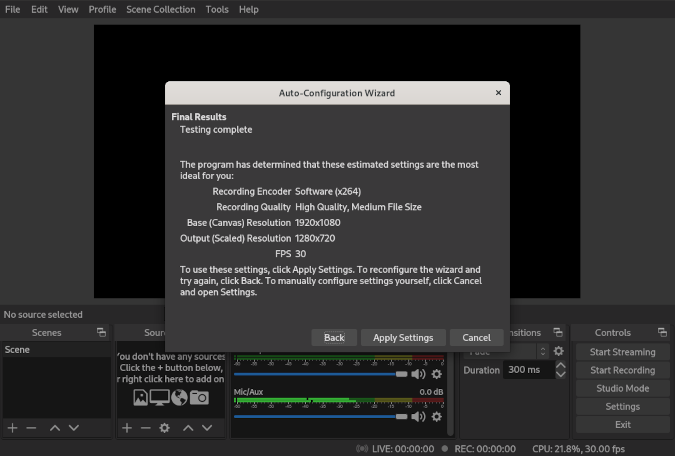Mute the Mic/Aux speaker icon
The image size is (675, 456).
pos(418,416)
